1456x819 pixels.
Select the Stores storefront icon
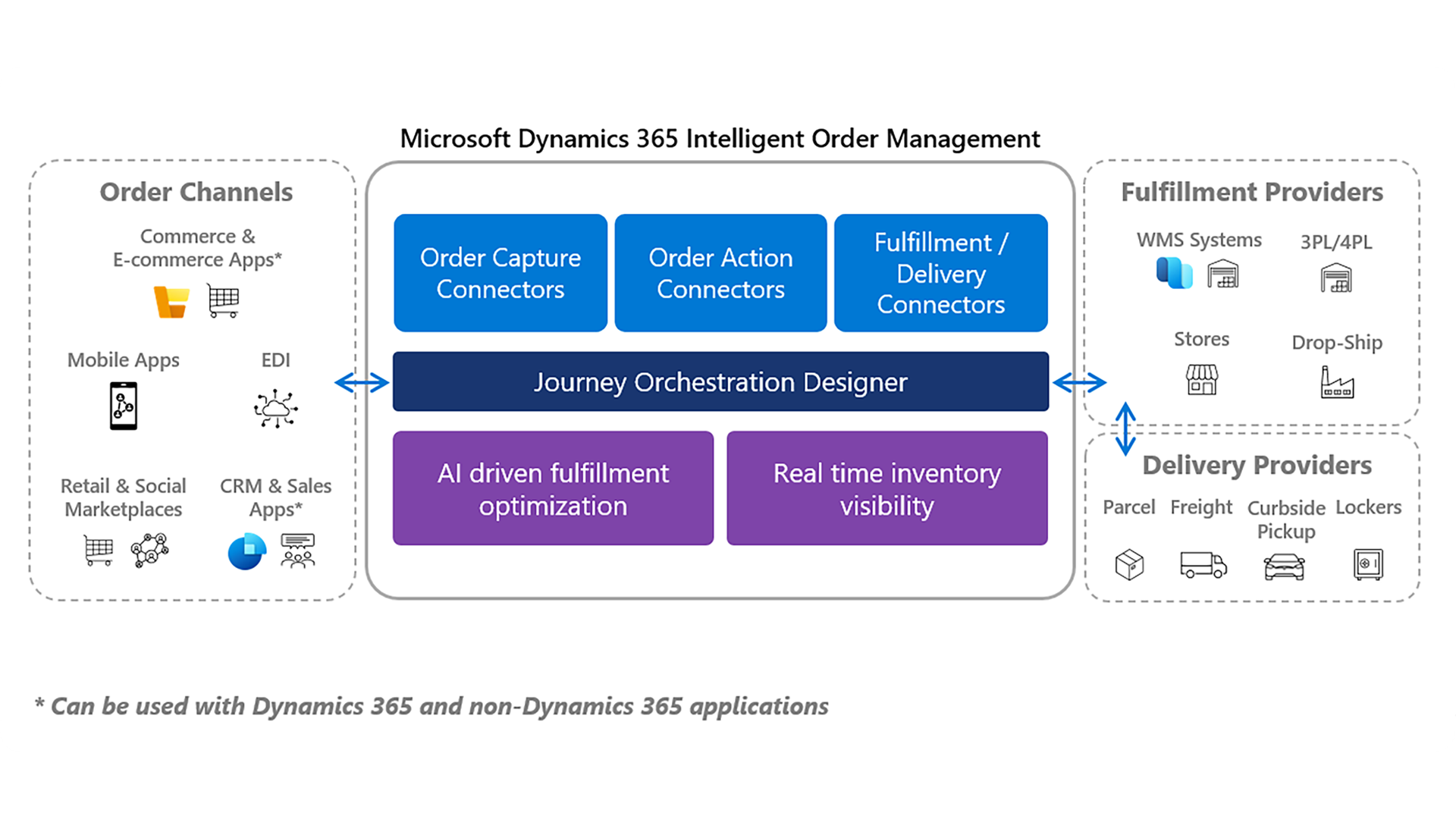[x=1201, y=381]
